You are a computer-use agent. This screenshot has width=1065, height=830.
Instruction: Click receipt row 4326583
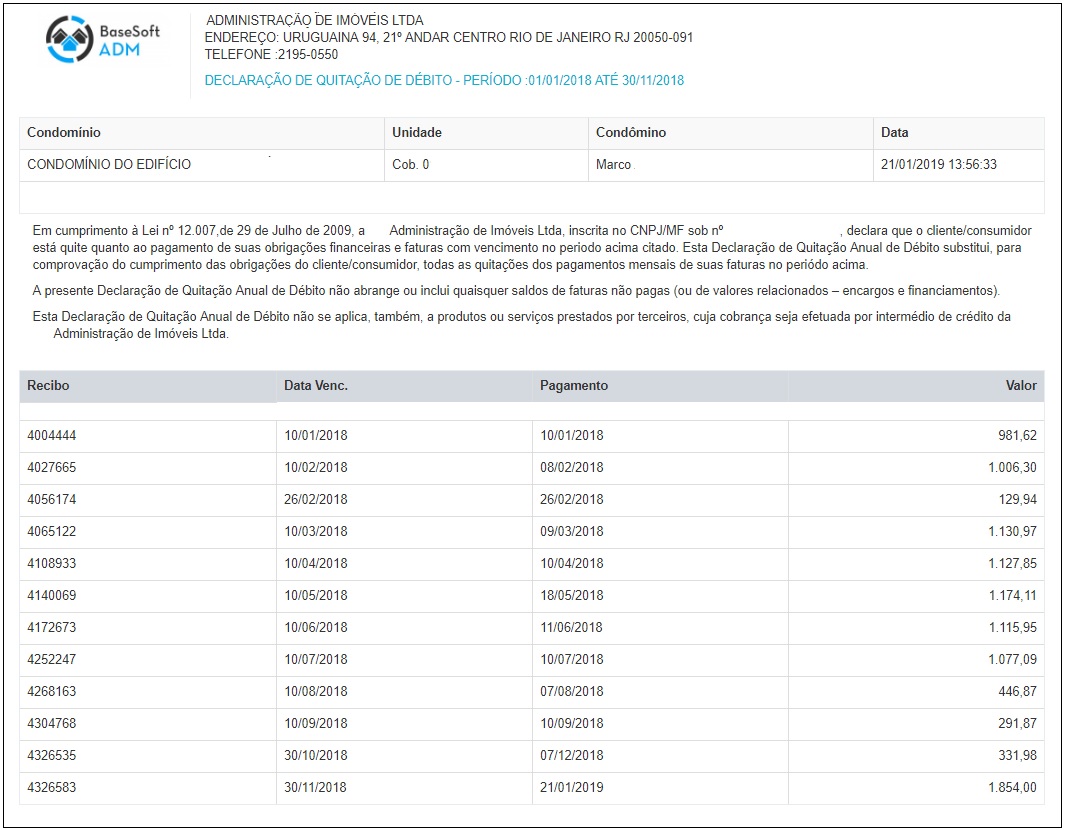point(52,788)
